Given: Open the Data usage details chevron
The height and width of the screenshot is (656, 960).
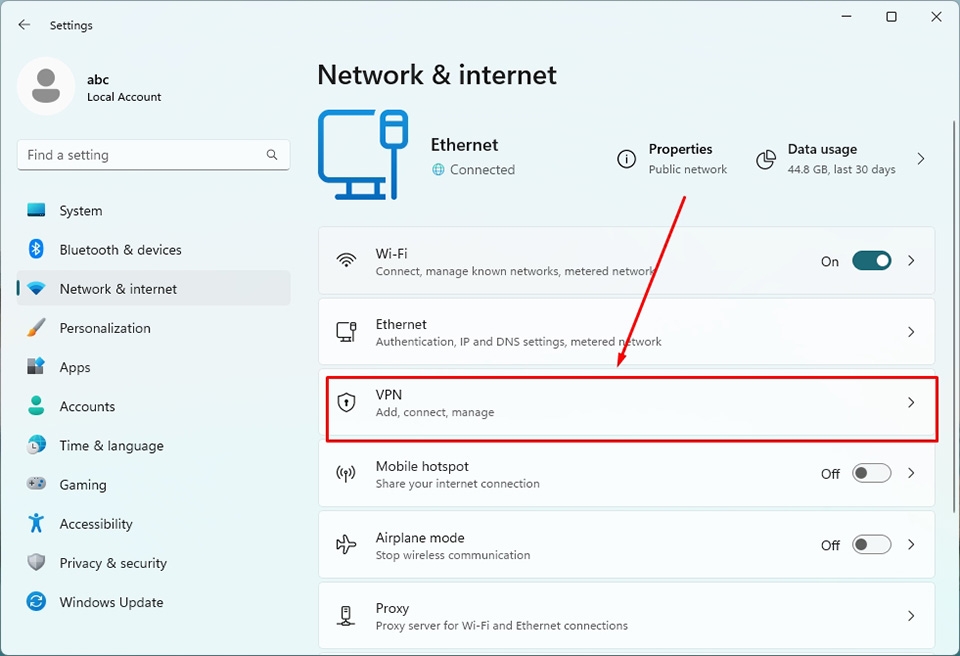Looking at the screenshot, I should [921, 158].
